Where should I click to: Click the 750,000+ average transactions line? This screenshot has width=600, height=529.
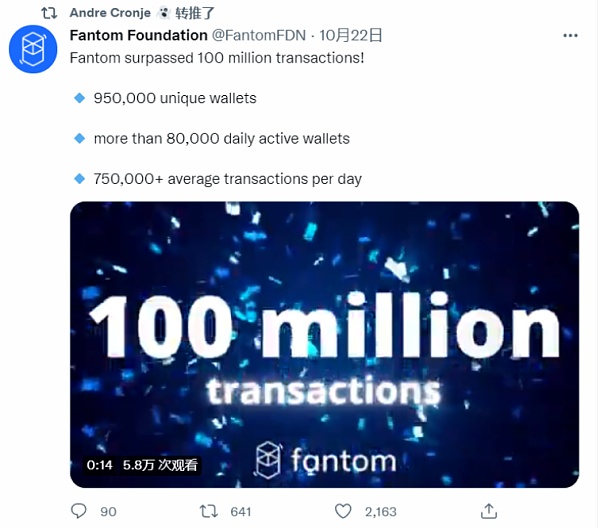pyautogui.click(x=228, y=179)
